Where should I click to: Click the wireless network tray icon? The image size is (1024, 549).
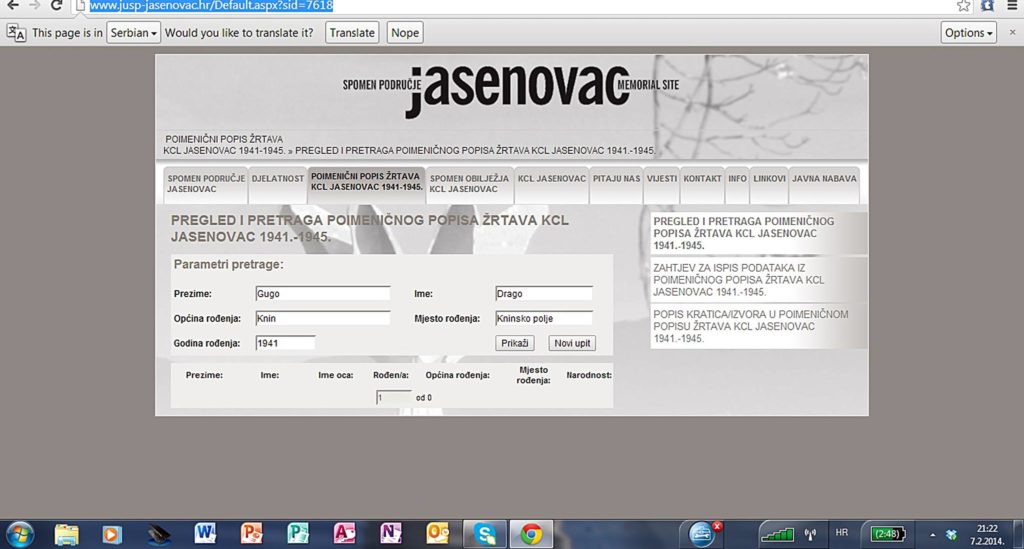810,535
